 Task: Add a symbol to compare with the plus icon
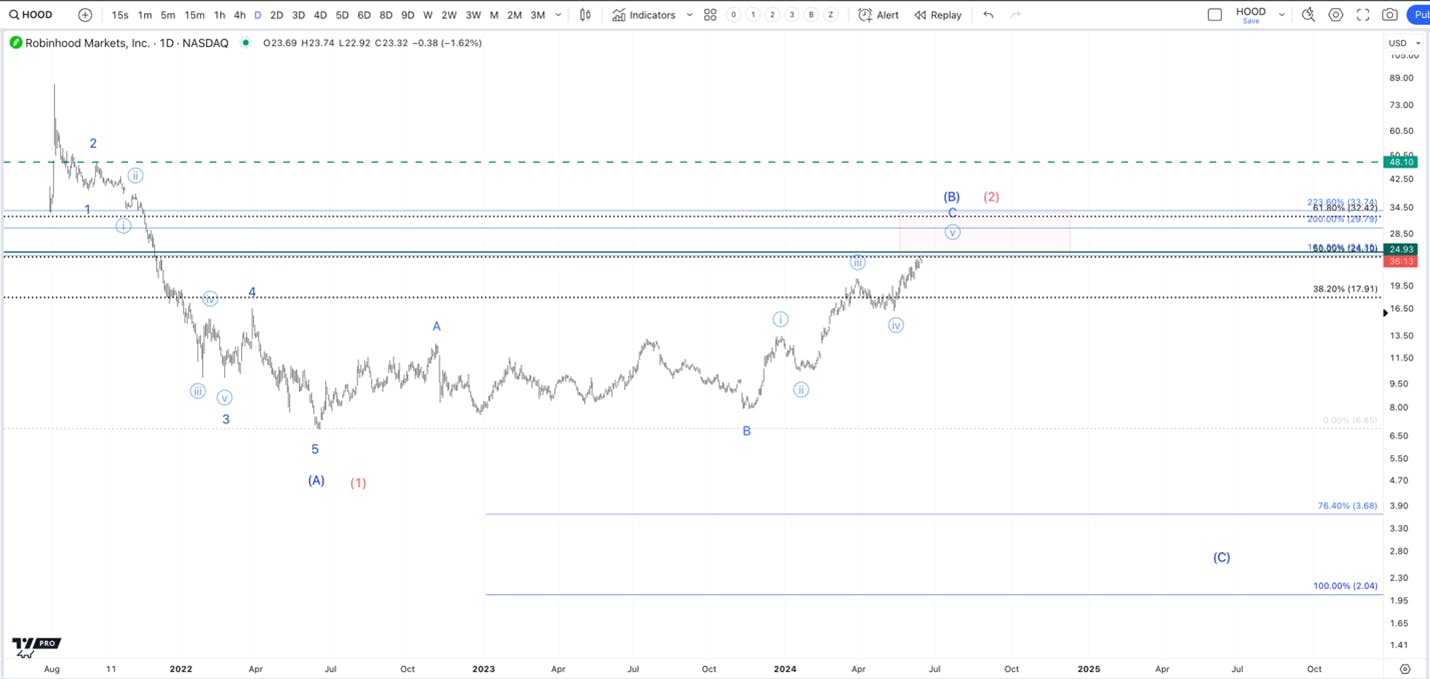pos(85,15)
